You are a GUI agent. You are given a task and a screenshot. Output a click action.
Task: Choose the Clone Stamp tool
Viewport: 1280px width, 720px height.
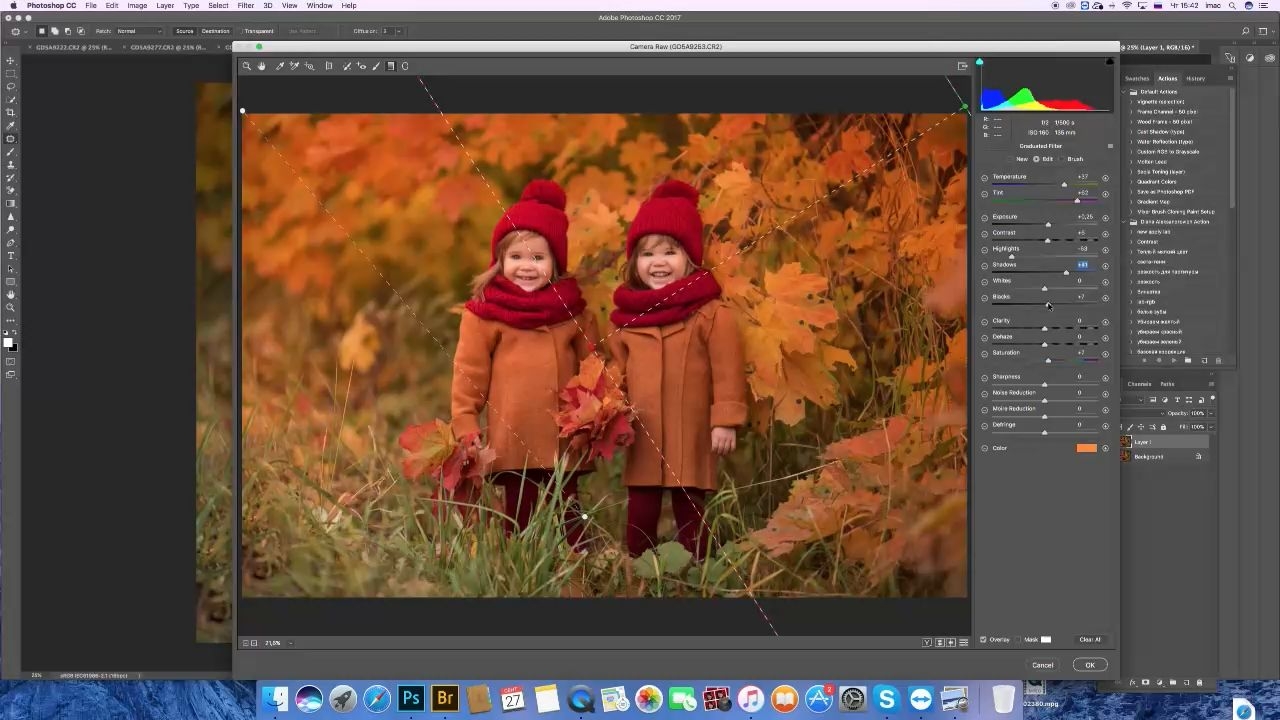click(x=11, y=165)
